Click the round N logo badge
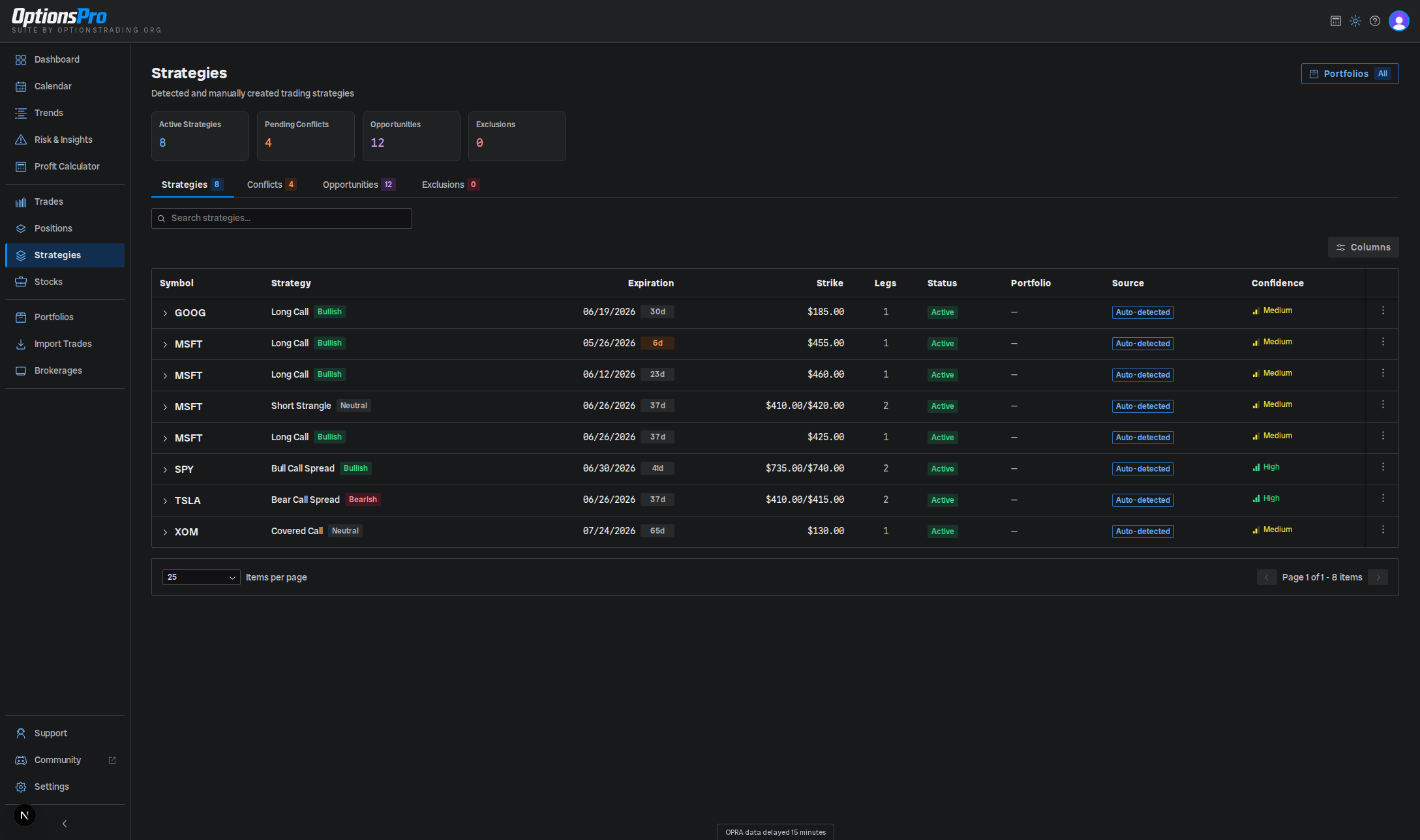The height and width of the screenshot is (840, 1420). coord(25,815)
